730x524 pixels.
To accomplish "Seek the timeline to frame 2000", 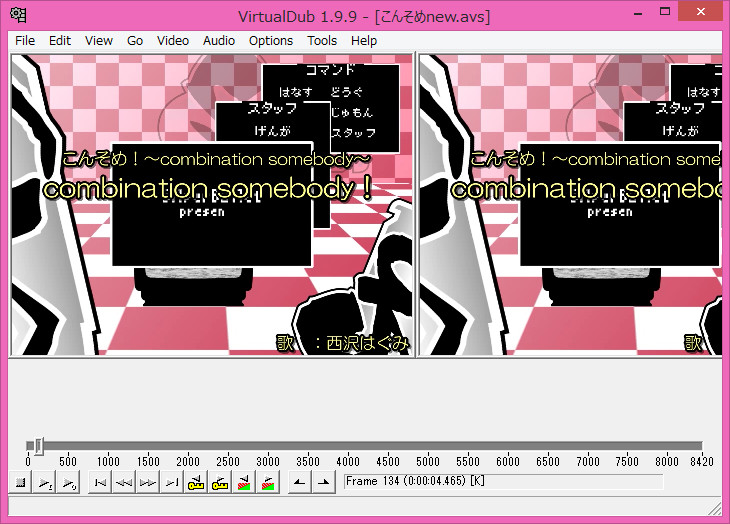I will pos(188,446).
